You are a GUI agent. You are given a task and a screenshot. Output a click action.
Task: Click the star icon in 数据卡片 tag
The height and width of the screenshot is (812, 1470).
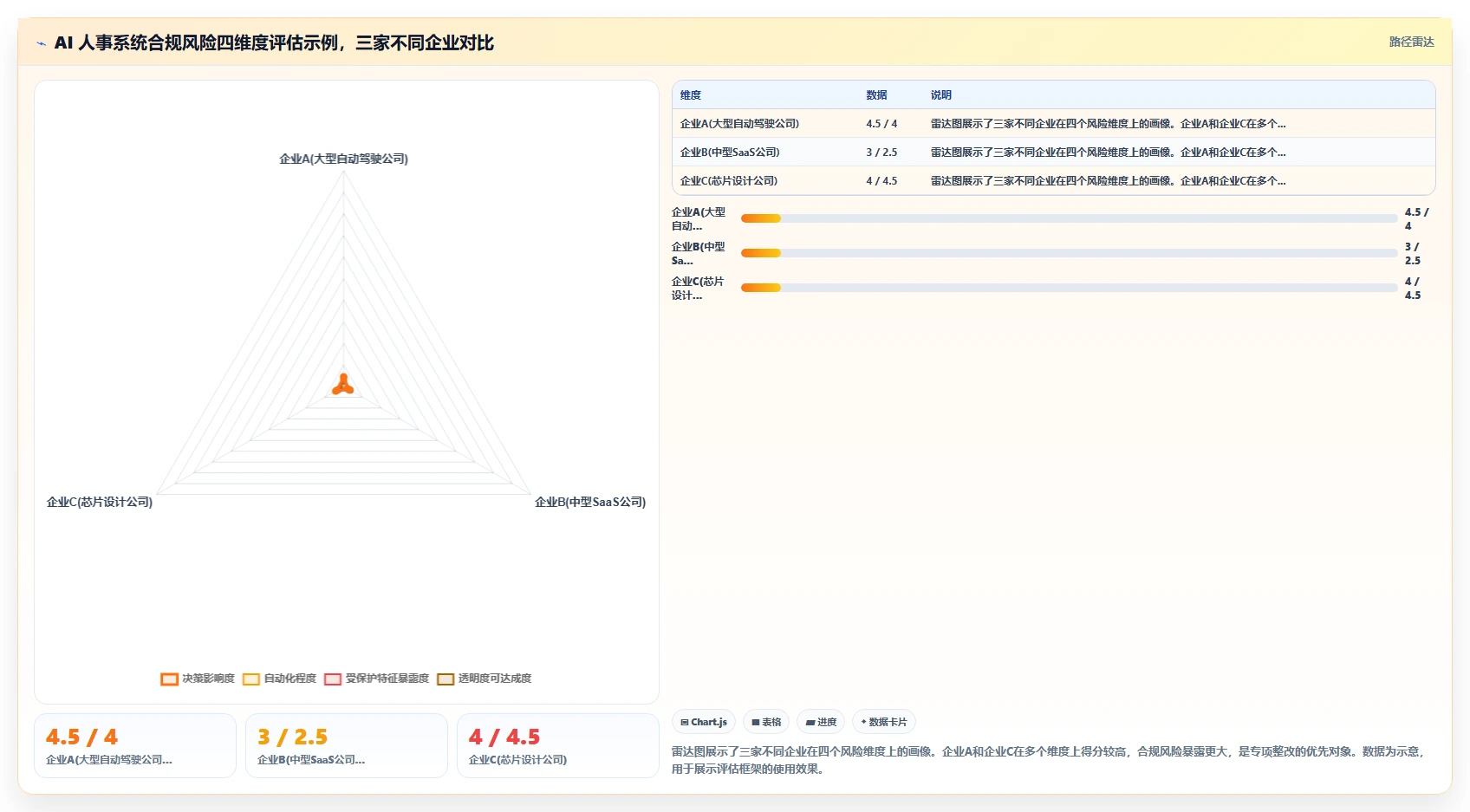pyautogui.click(x=864, y=722)
